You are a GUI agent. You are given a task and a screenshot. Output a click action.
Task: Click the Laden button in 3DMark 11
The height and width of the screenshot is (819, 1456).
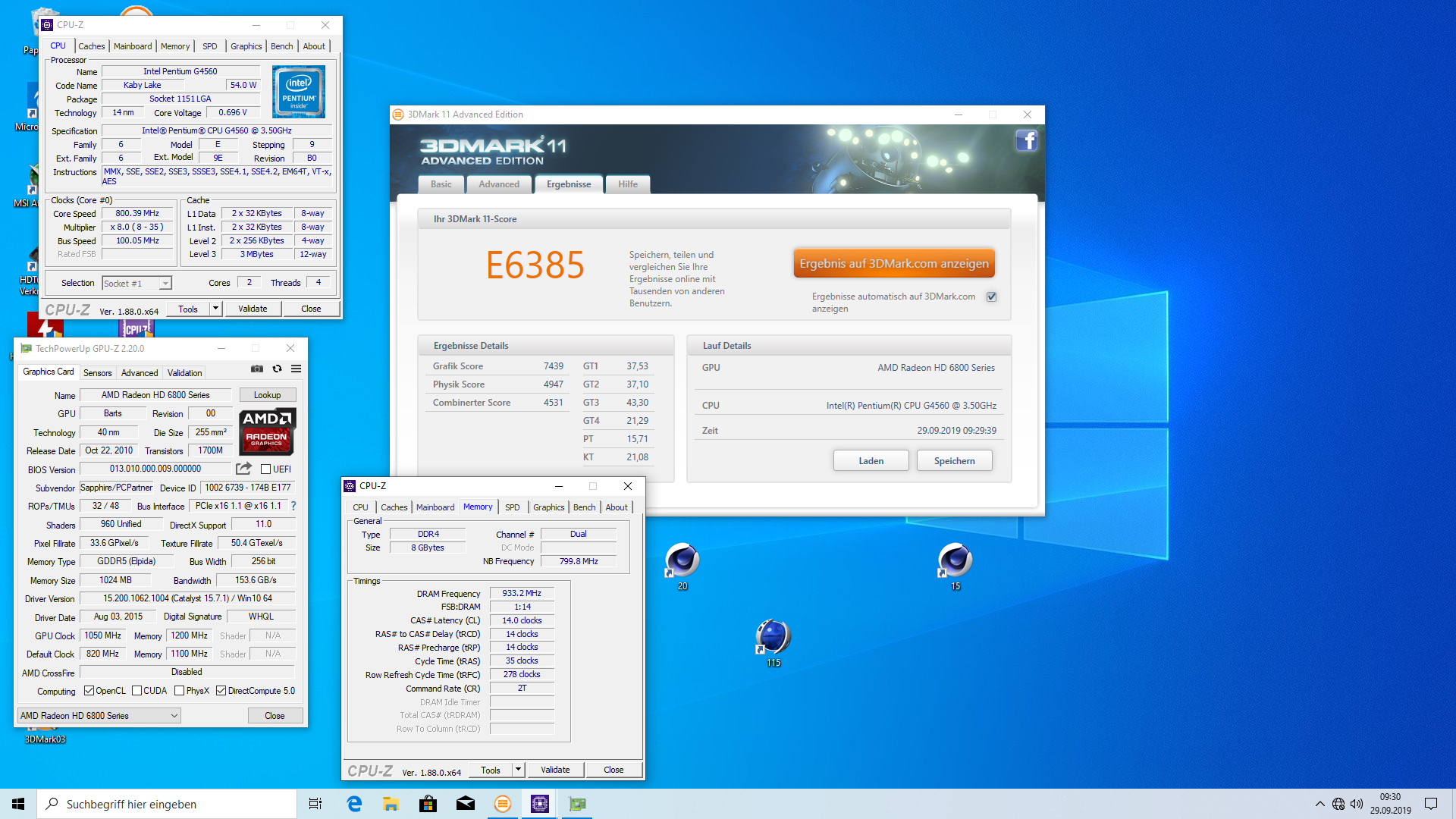(871, 460)
